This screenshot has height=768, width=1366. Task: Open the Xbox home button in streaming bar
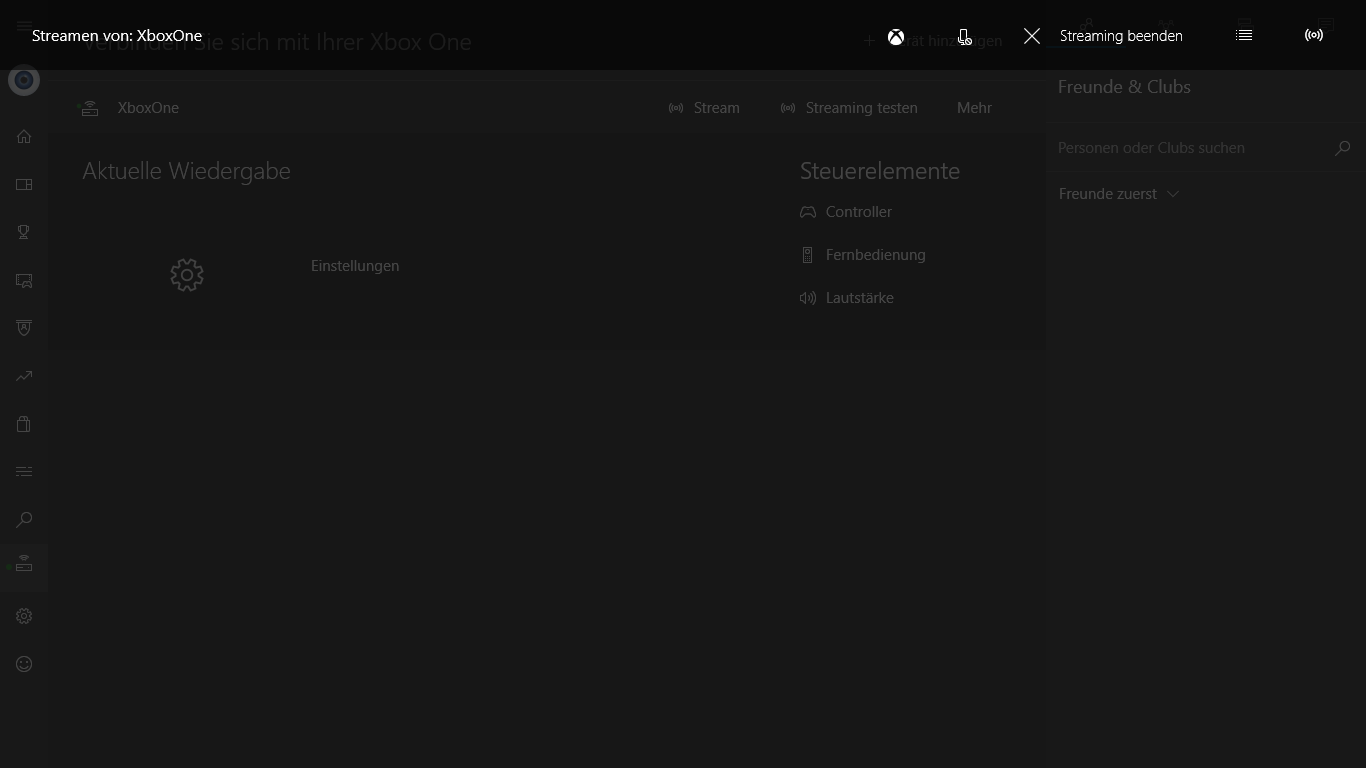coord(896,37)
